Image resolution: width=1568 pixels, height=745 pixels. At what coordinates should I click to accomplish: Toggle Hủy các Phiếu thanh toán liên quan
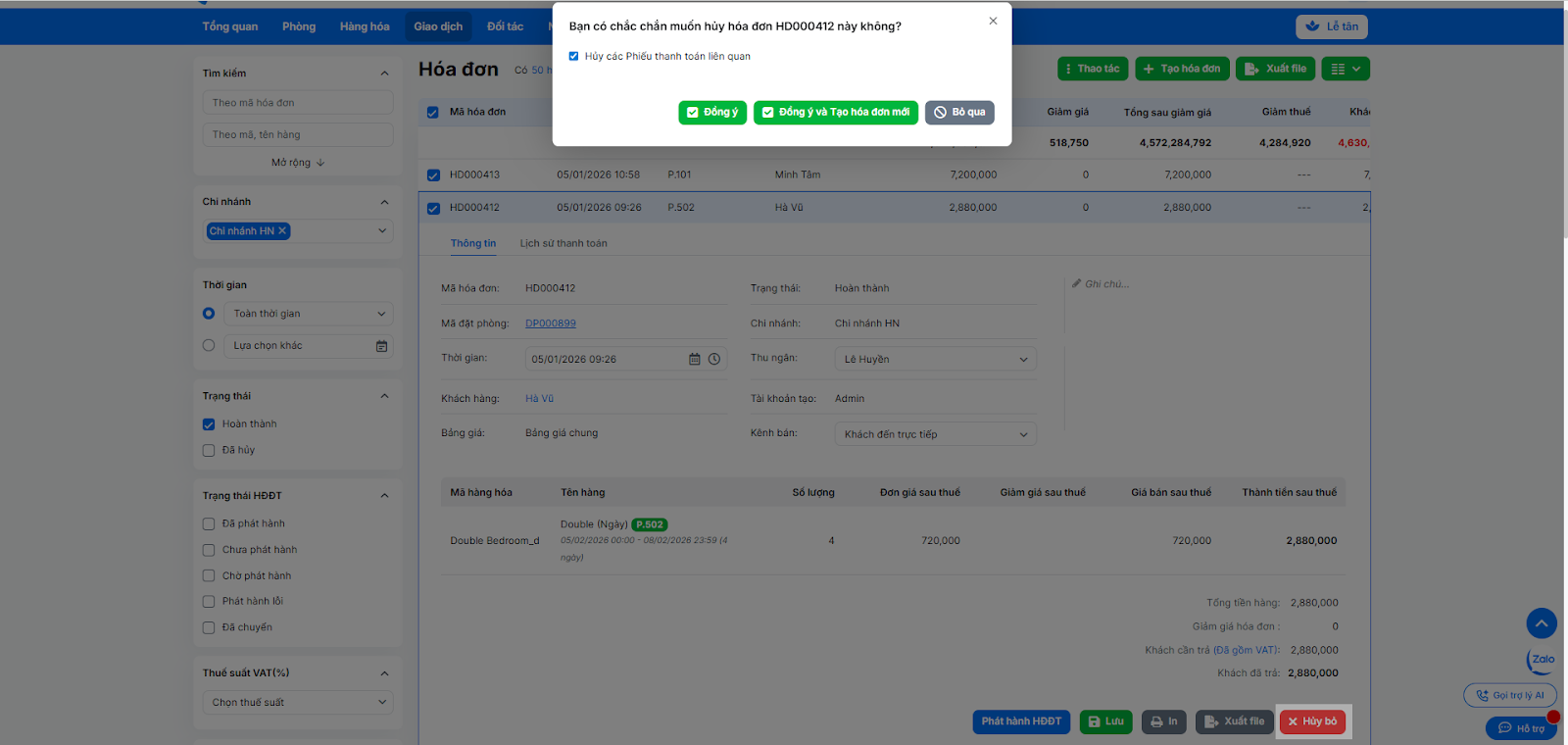573,56
